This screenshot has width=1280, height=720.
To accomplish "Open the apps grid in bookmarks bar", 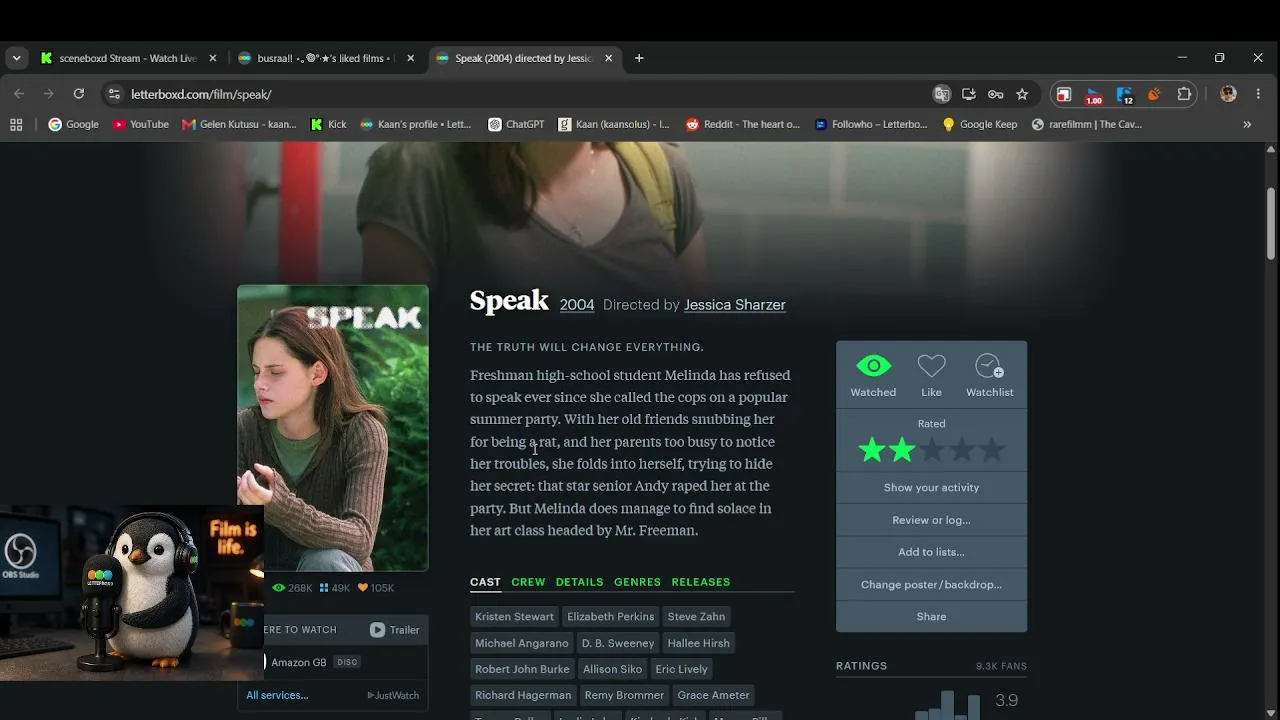I will (x=16, y=125).
